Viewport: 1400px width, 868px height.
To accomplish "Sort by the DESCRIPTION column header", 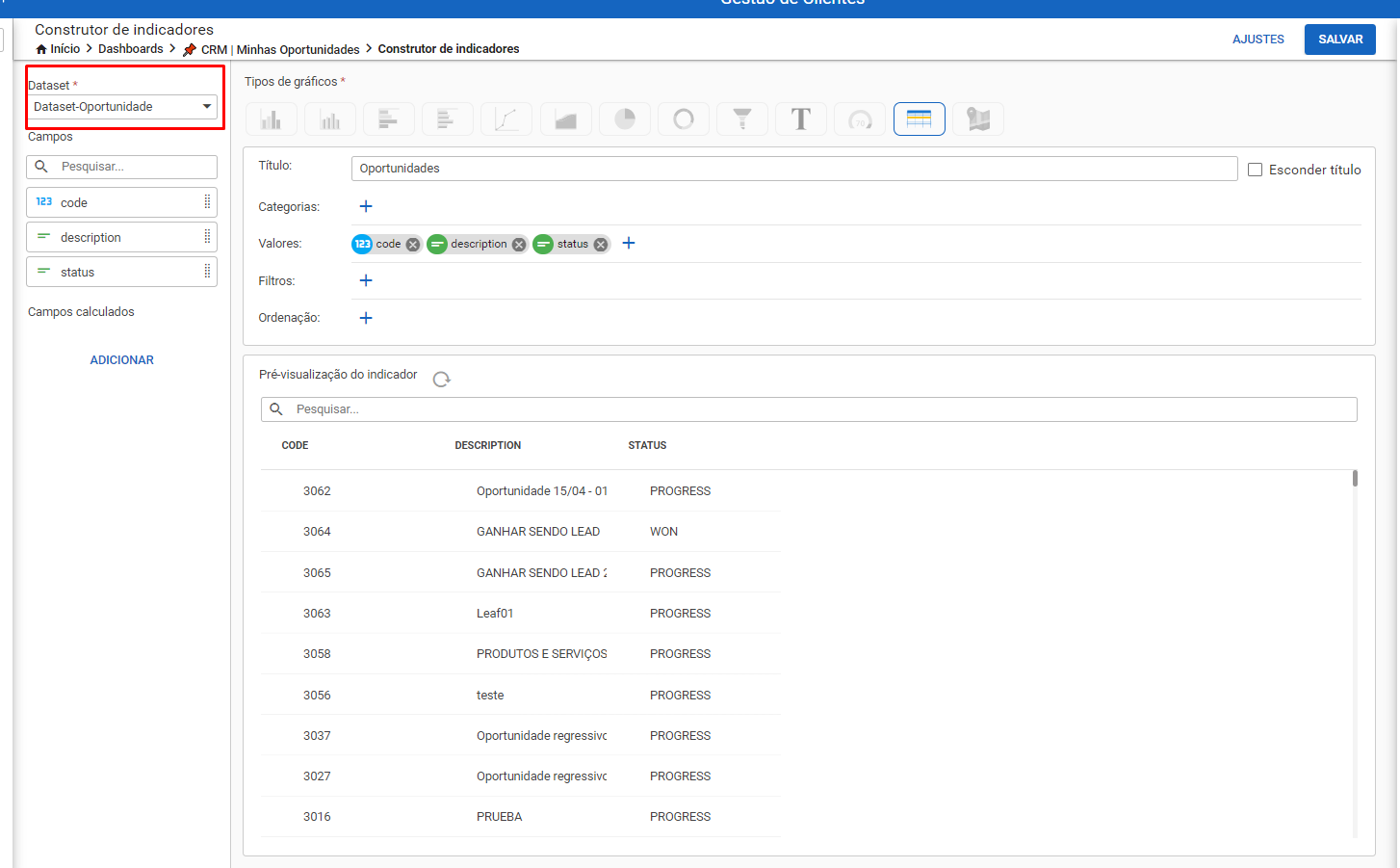I will 488,446.
